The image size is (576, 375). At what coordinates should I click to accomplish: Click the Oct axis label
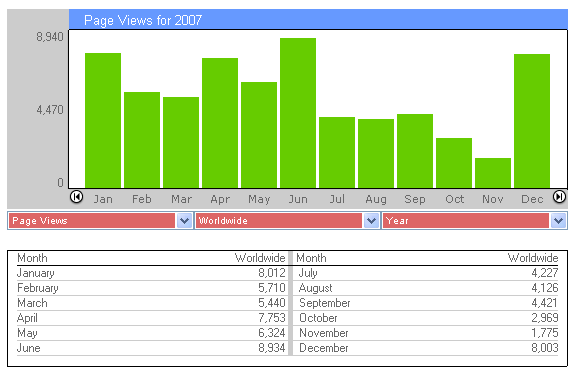coord(455,199)
